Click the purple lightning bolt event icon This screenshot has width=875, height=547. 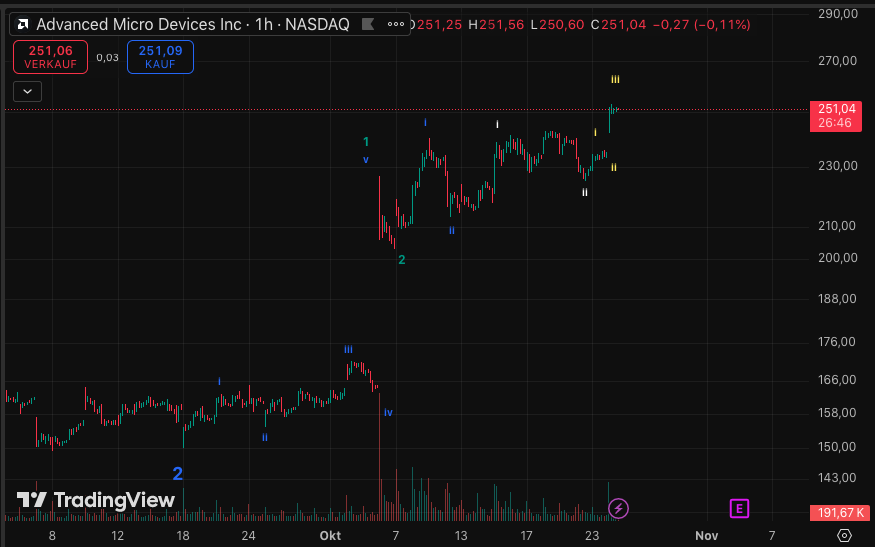(x=618, y=509)
